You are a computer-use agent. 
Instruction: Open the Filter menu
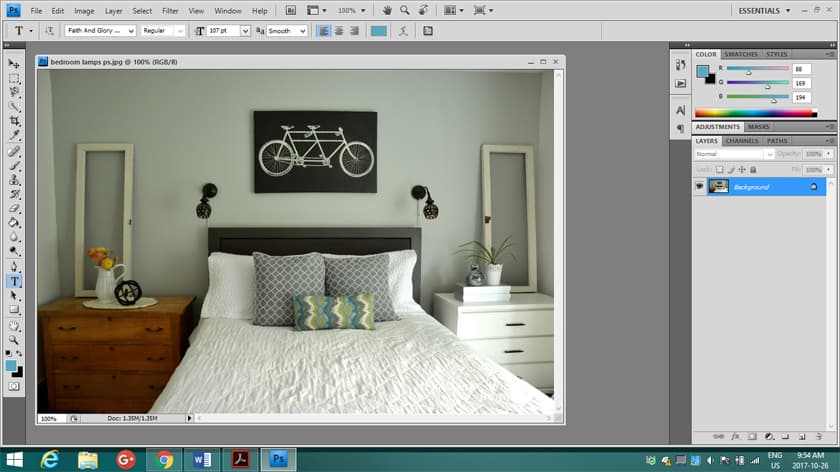click(170, 11)
